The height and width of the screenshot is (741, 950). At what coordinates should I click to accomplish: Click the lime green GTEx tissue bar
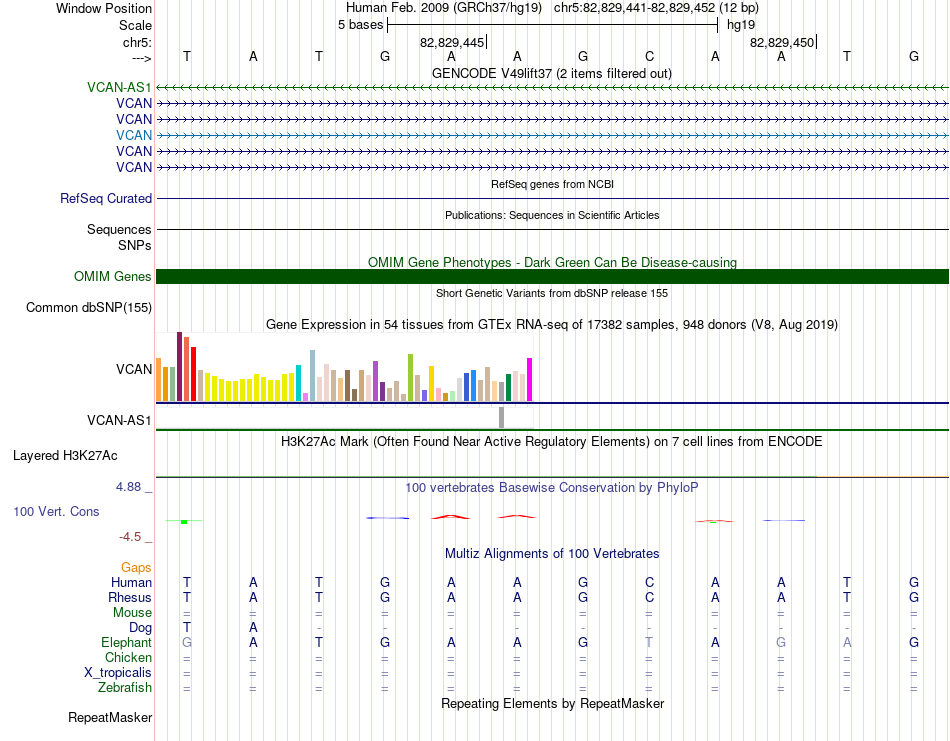[x=410, y=377]
